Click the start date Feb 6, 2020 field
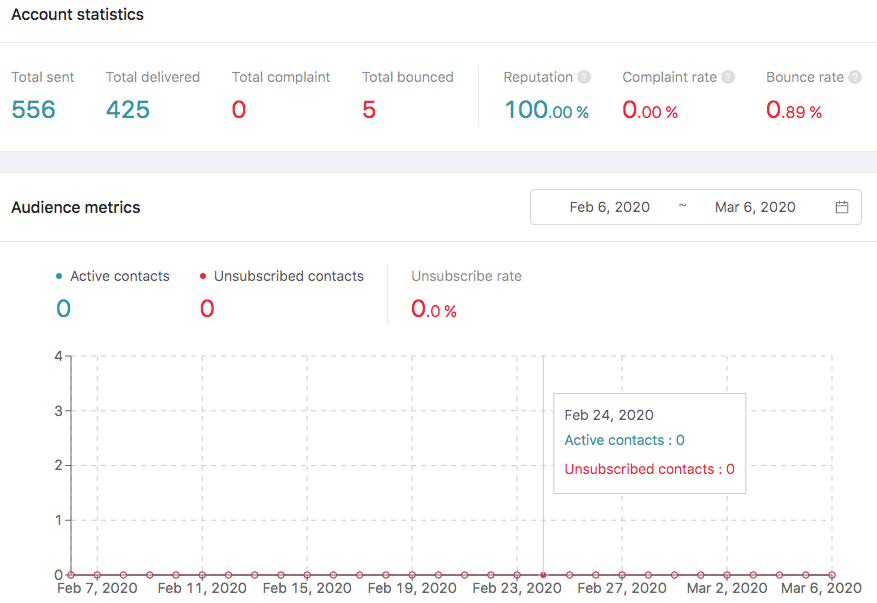 click(609, 207)
